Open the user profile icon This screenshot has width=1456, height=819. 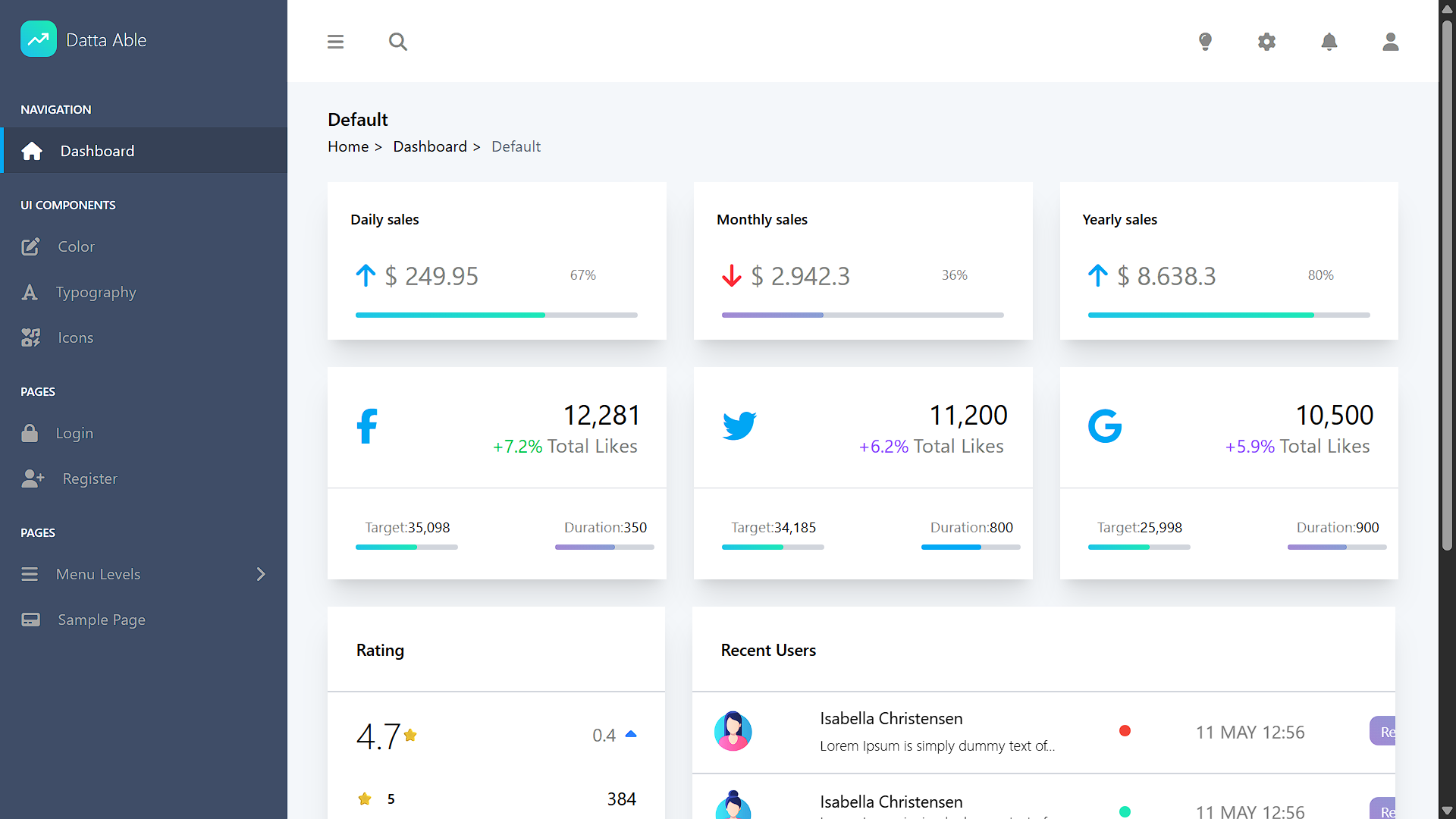pos(1390,42)
